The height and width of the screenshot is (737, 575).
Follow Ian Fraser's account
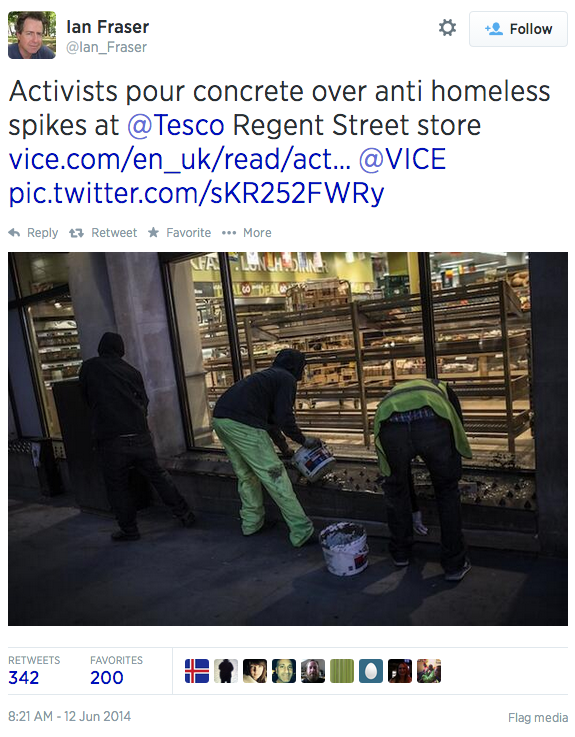518,29
